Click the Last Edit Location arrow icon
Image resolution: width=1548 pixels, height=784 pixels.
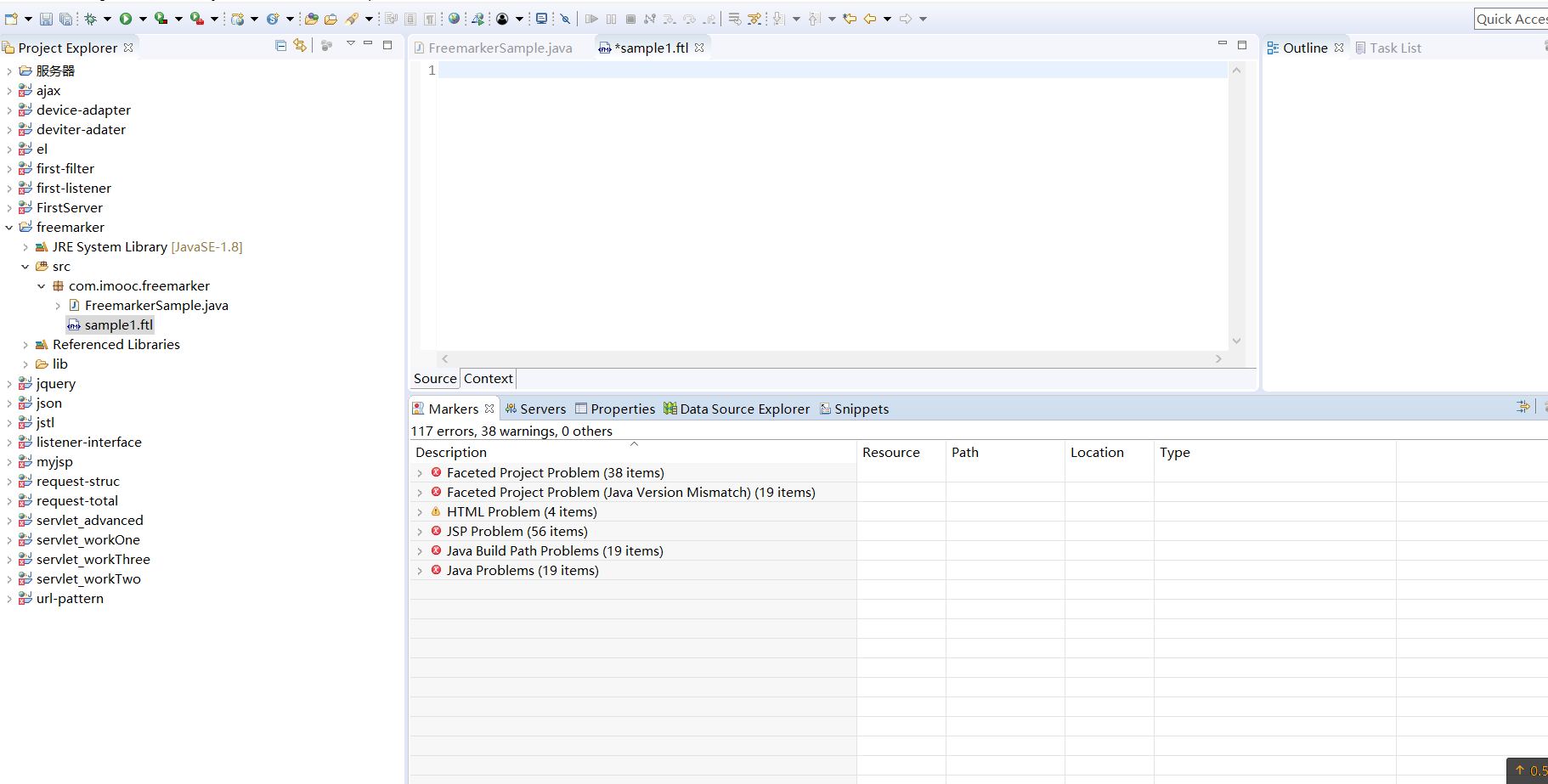point(850,19)
